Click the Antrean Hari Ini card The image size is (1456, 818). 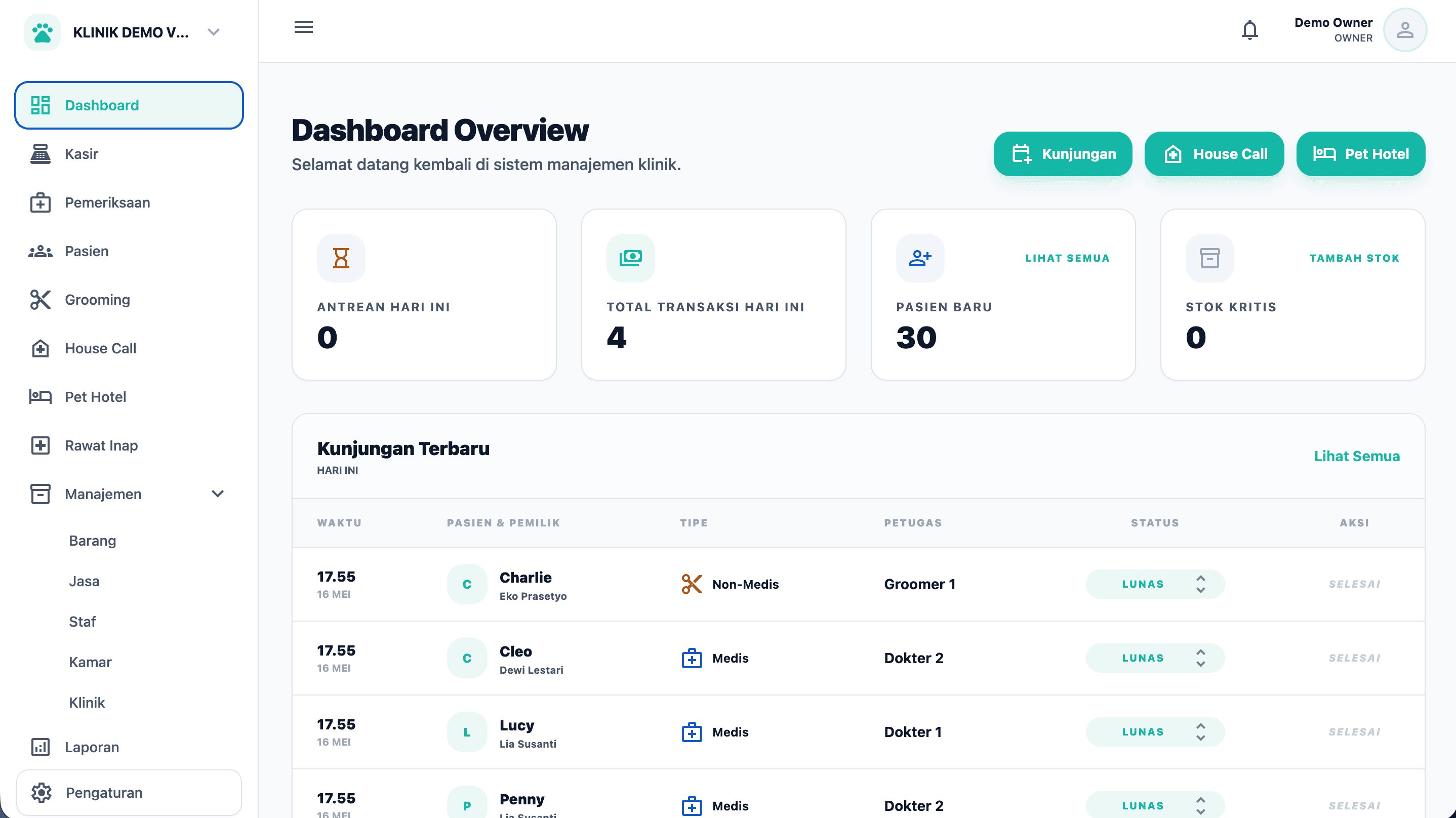(424, 295)
